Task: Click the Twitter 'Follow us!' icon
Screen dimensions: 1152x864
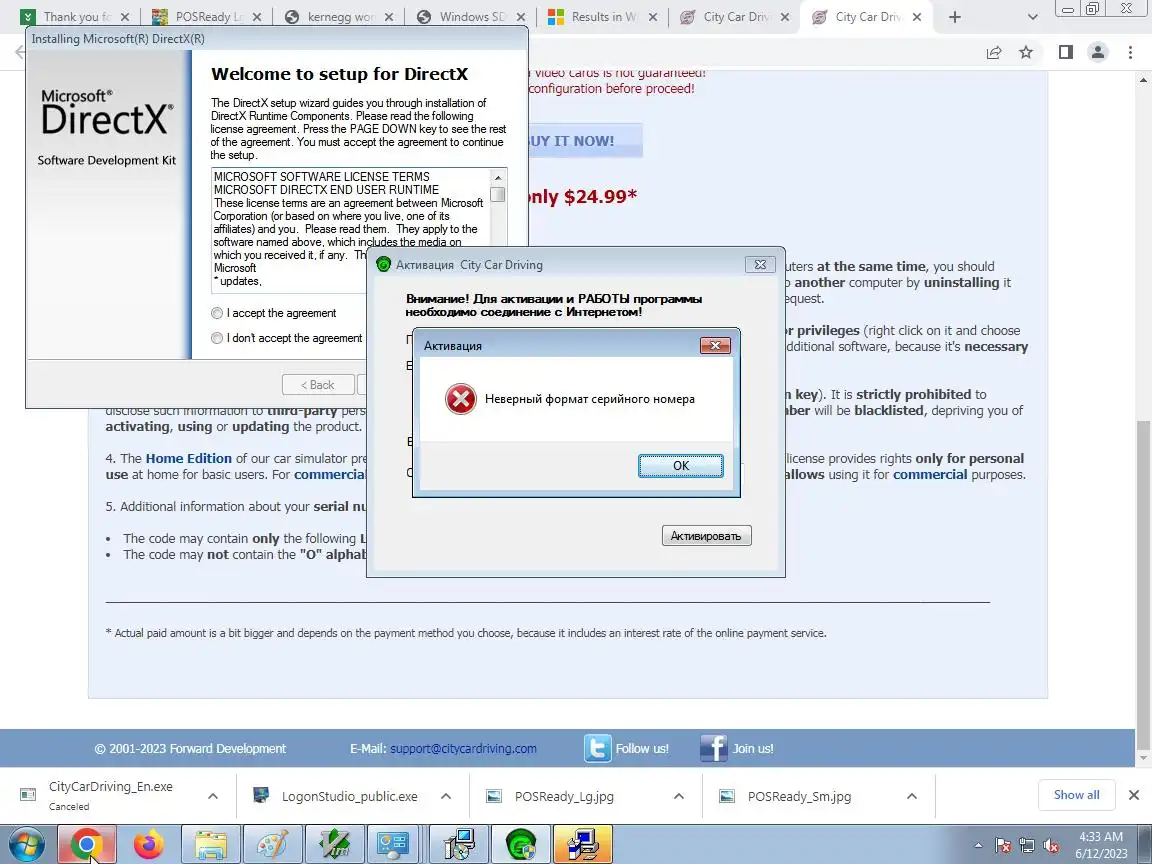Action: [x=597, y=748]
